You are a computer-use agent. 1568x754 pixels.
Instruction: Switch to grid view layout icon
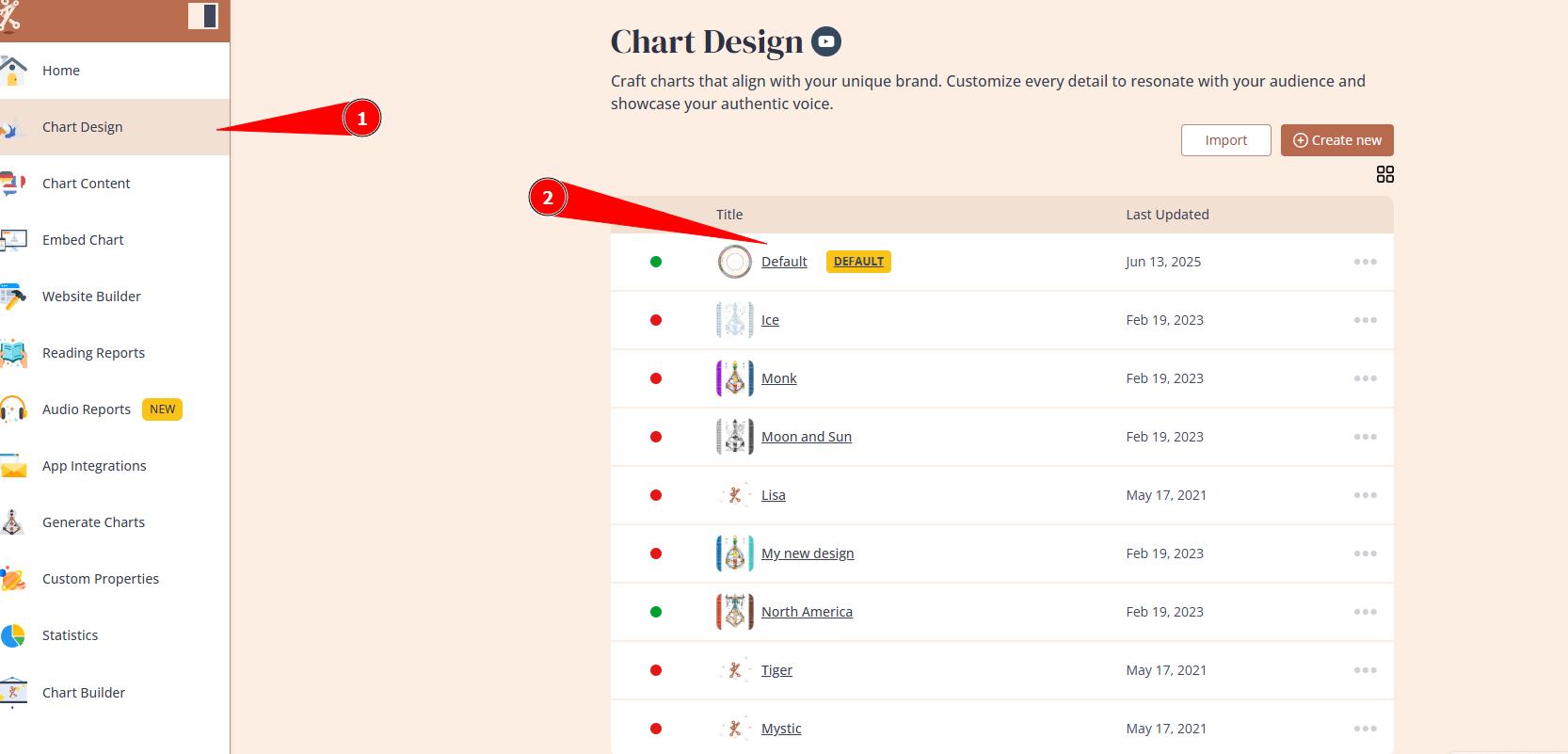click(1384, 174)
